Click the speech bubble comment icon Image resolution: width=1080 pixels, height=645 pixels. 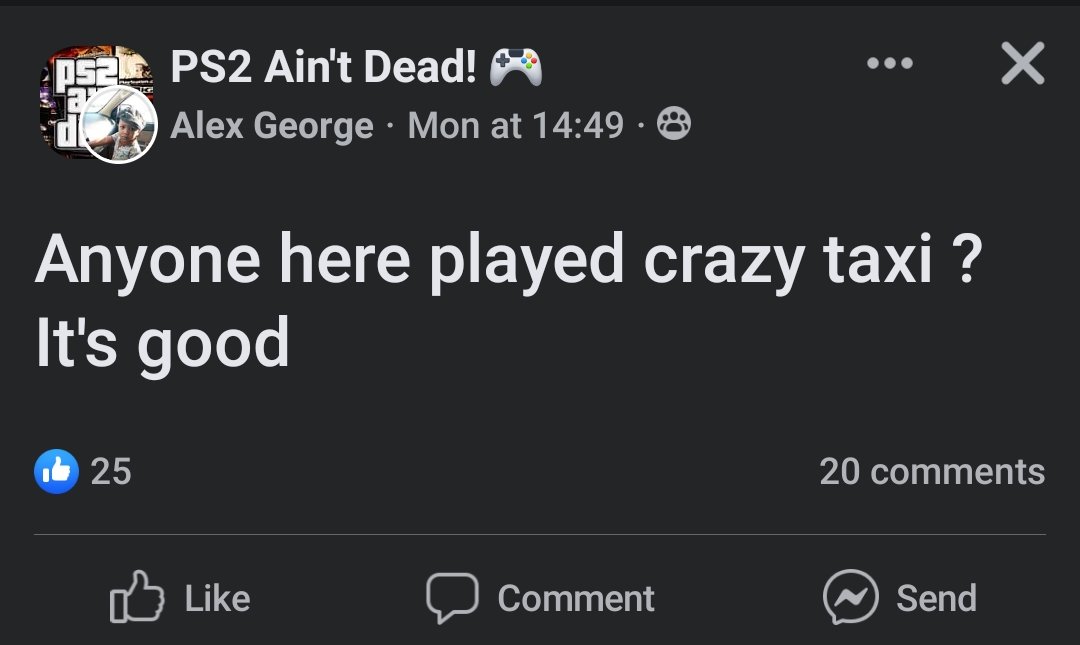click(453, 598)
